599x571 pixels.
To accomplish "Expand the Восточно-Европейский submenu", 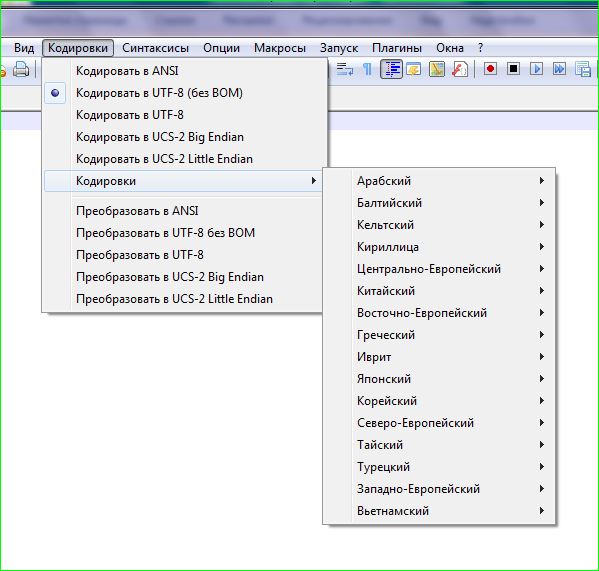I will 439,313.
